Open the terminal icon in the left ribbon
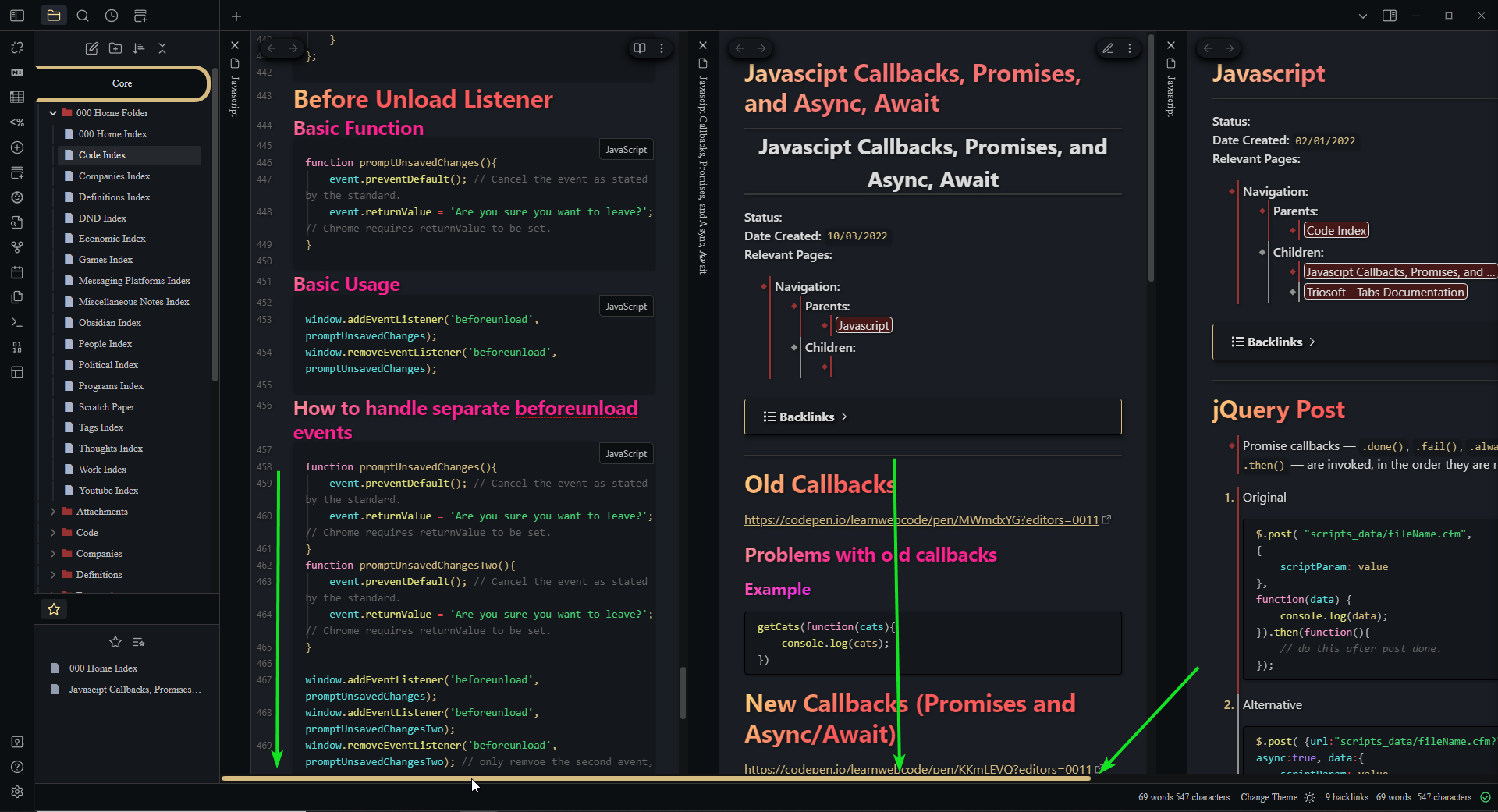The width and height of the screenshot is (1498, 812). coord(17,322)
